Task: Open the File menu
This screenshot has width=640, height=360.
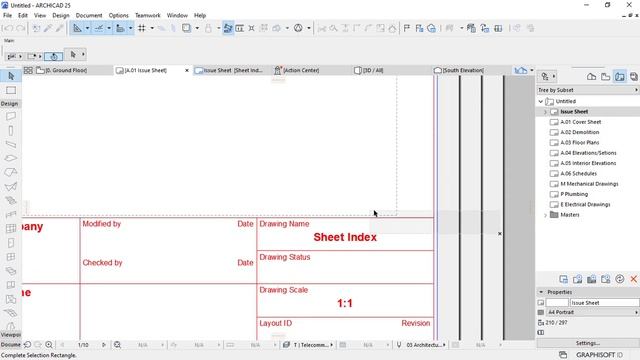Action: tap(7, 16)
